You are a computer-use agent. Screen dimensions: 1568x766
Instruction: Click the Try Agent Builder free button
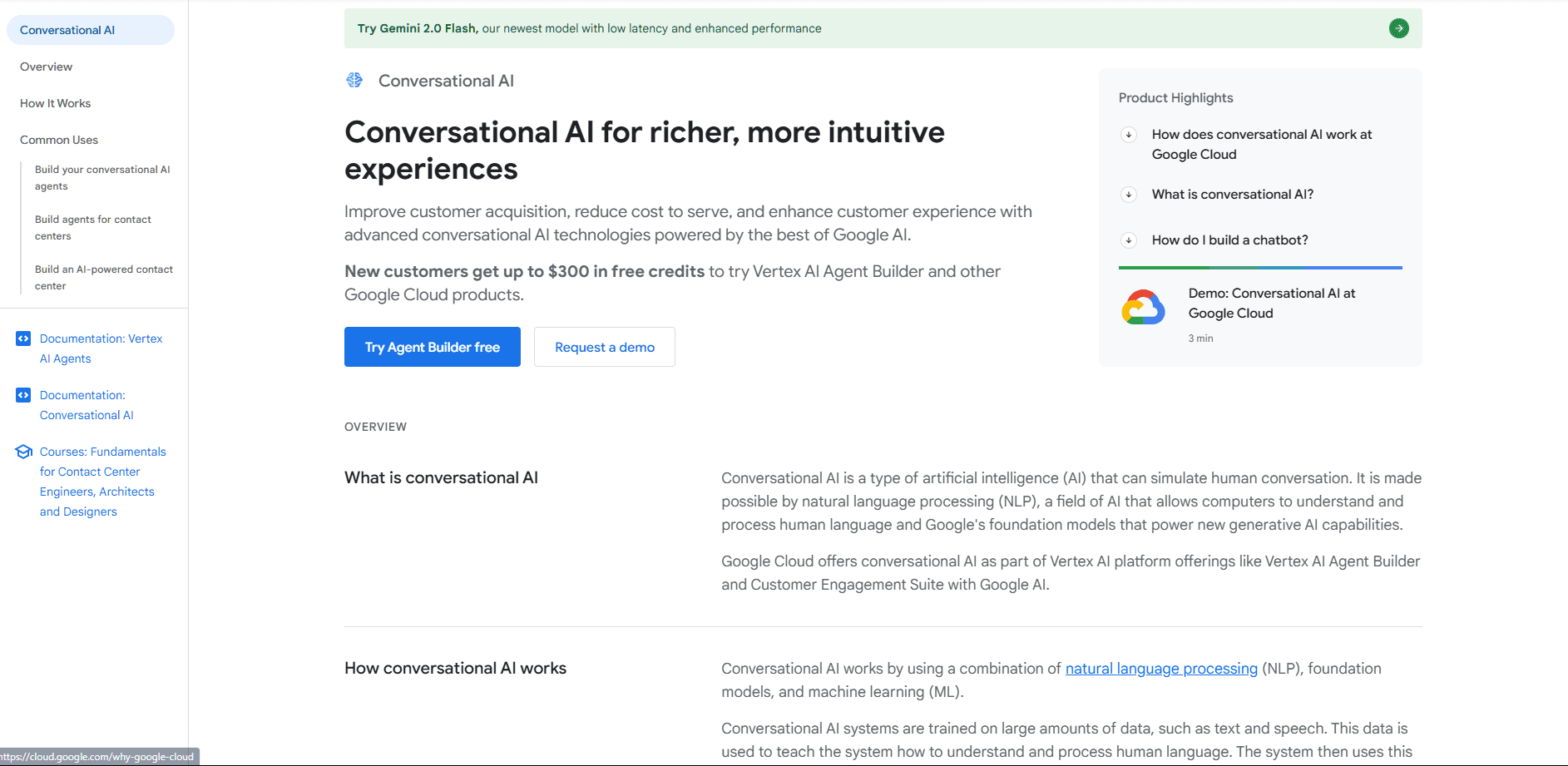click(x=433, y=347)
